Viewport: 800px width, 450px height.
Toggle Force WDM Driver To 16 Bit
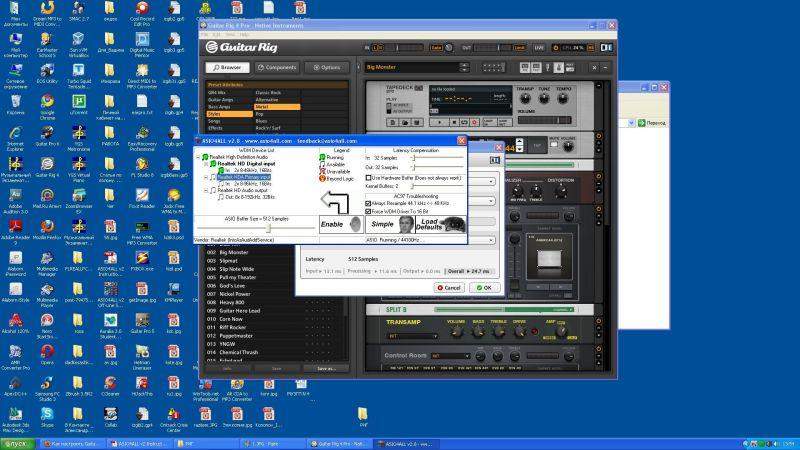368,211
